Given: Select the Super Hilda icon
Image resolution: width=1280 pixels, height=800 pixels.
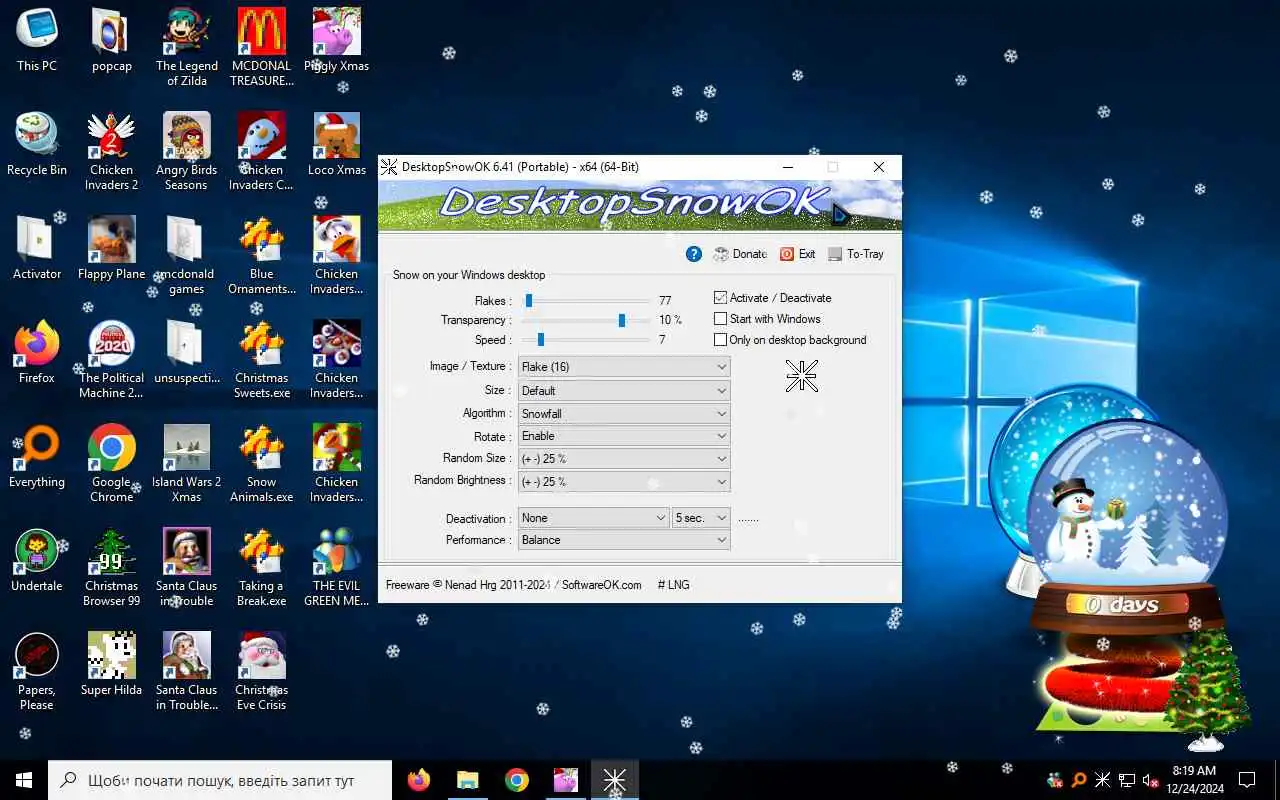Looking at the screenshot, I should 112,665.
